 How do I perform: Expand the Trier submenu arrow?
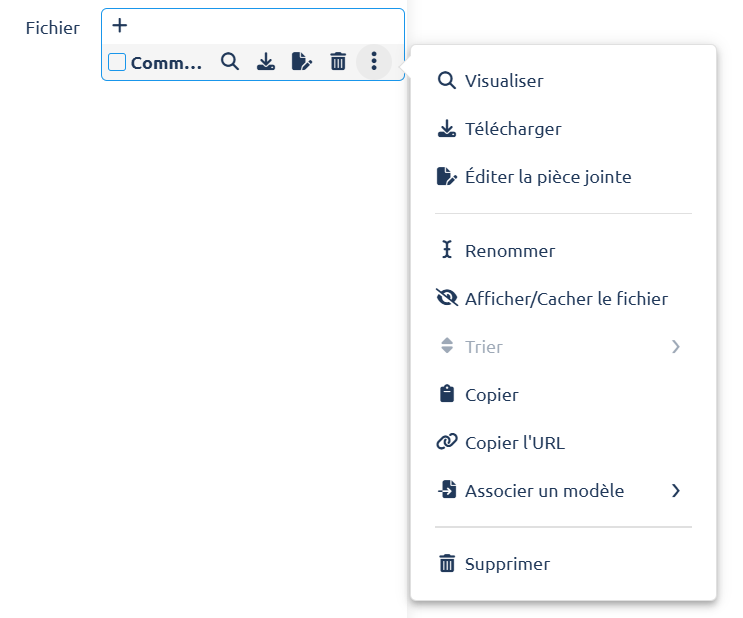[676, 347]
